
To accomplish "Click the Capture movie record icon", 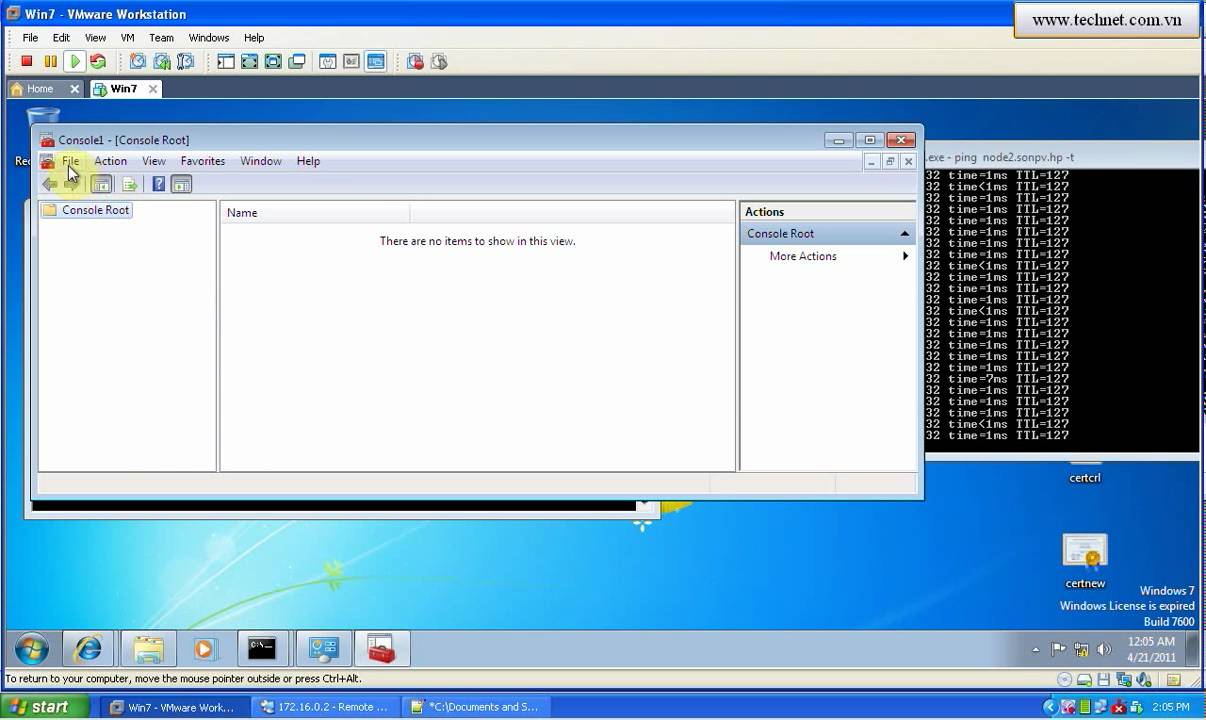I will click(416, 62).
